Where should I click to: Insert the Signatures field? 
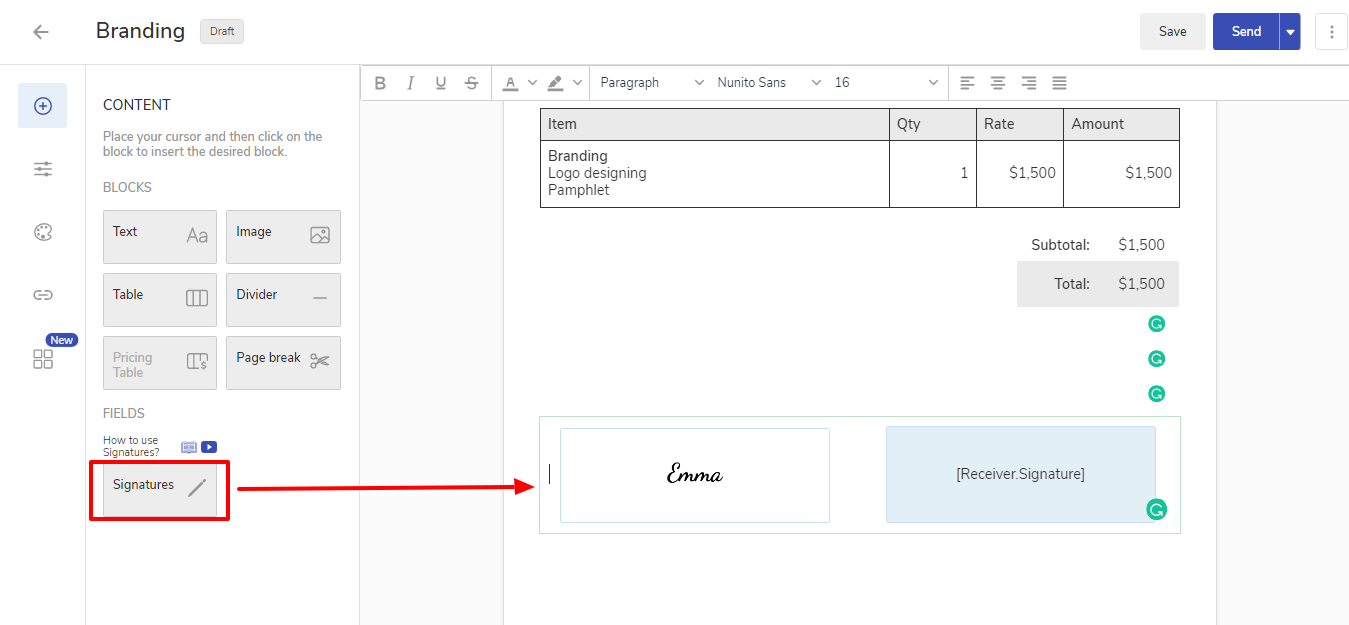(x=160, y=490)
